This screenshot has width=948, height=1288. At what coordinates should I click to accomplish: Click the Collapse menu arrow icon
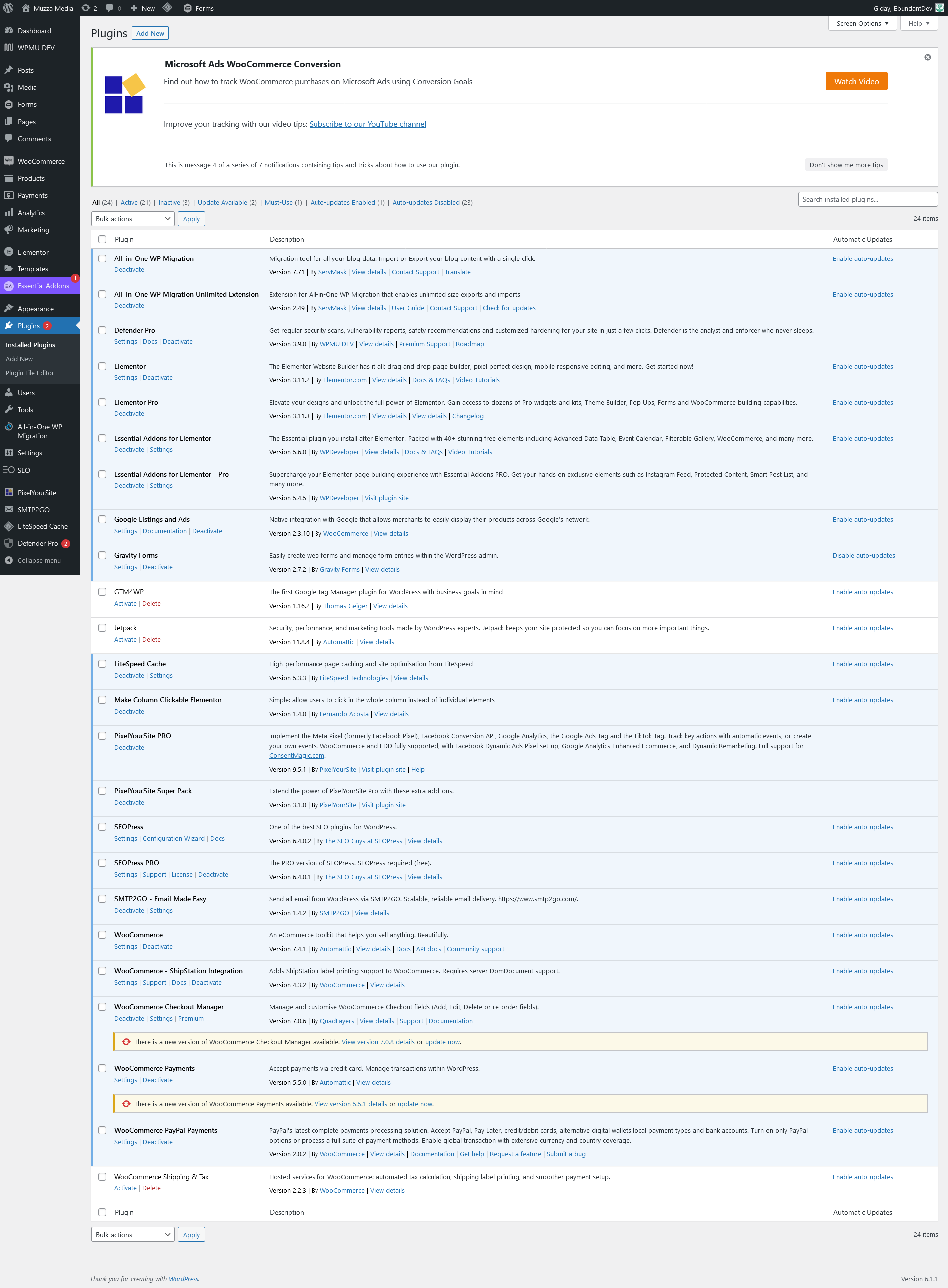8,560
